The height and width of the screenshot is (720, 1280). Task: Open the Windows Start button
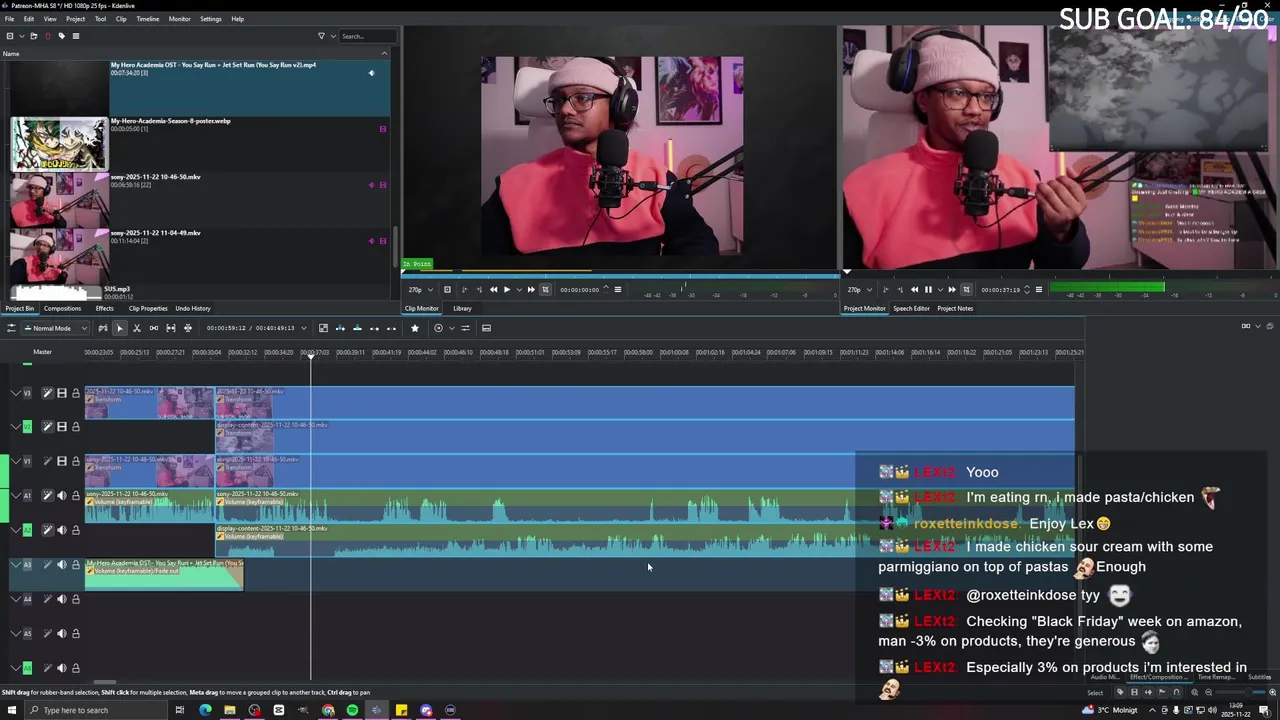click(x=11, y=710)
